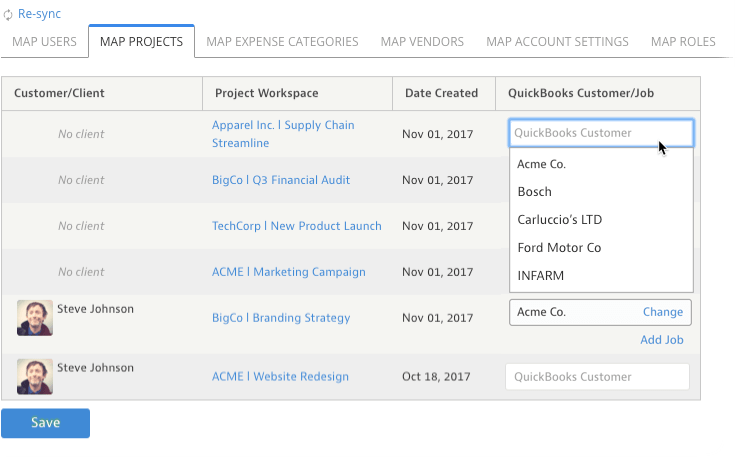The image size is (739, 459).
Task: Open the ACME Marketing Campaign project
Action: click(288, 272)
